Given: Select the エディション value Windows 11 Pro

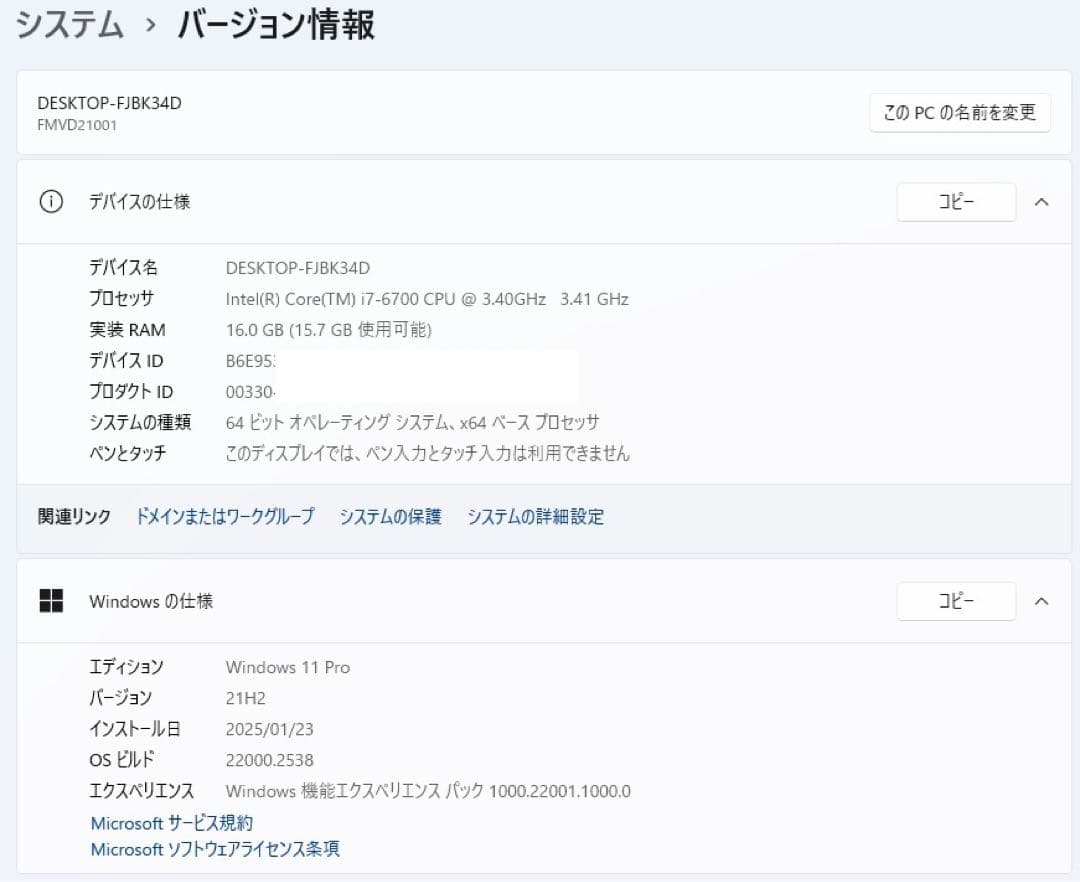Looking at the screenshot, I should 288,667.
